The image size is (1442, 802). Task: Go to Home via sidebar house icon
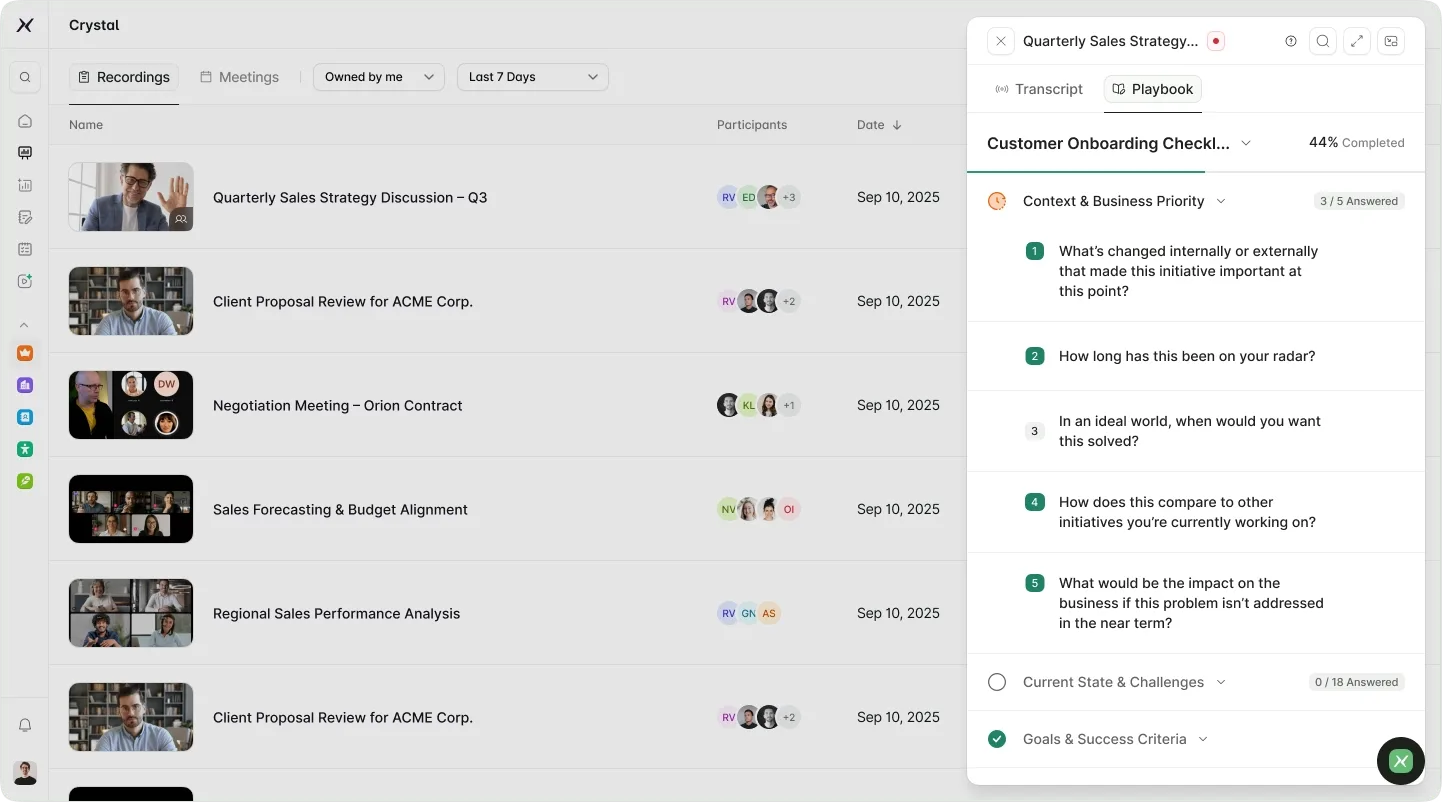[x=25, y=121]
